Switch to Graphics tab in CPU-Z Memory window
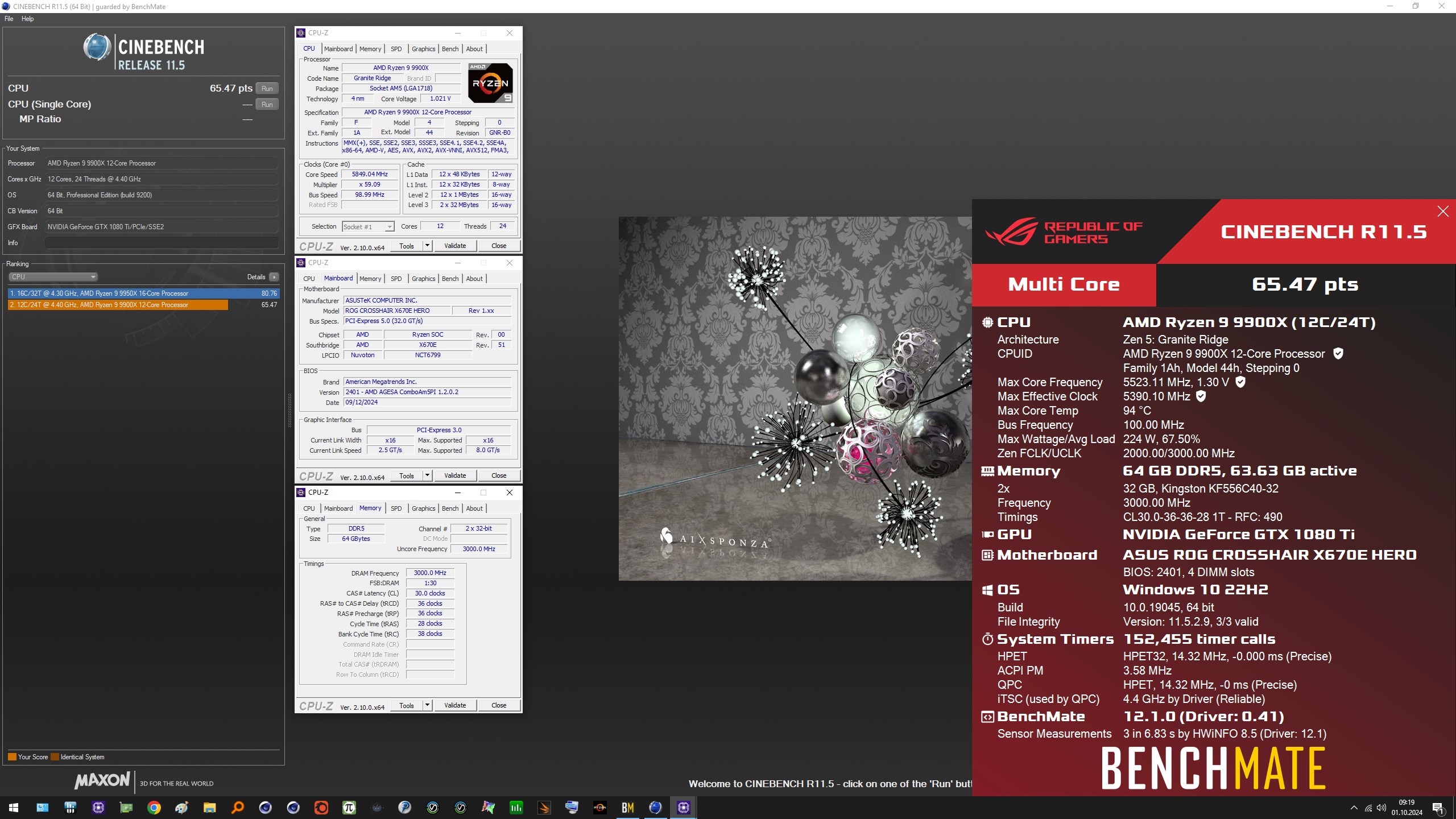 [423, 508]
